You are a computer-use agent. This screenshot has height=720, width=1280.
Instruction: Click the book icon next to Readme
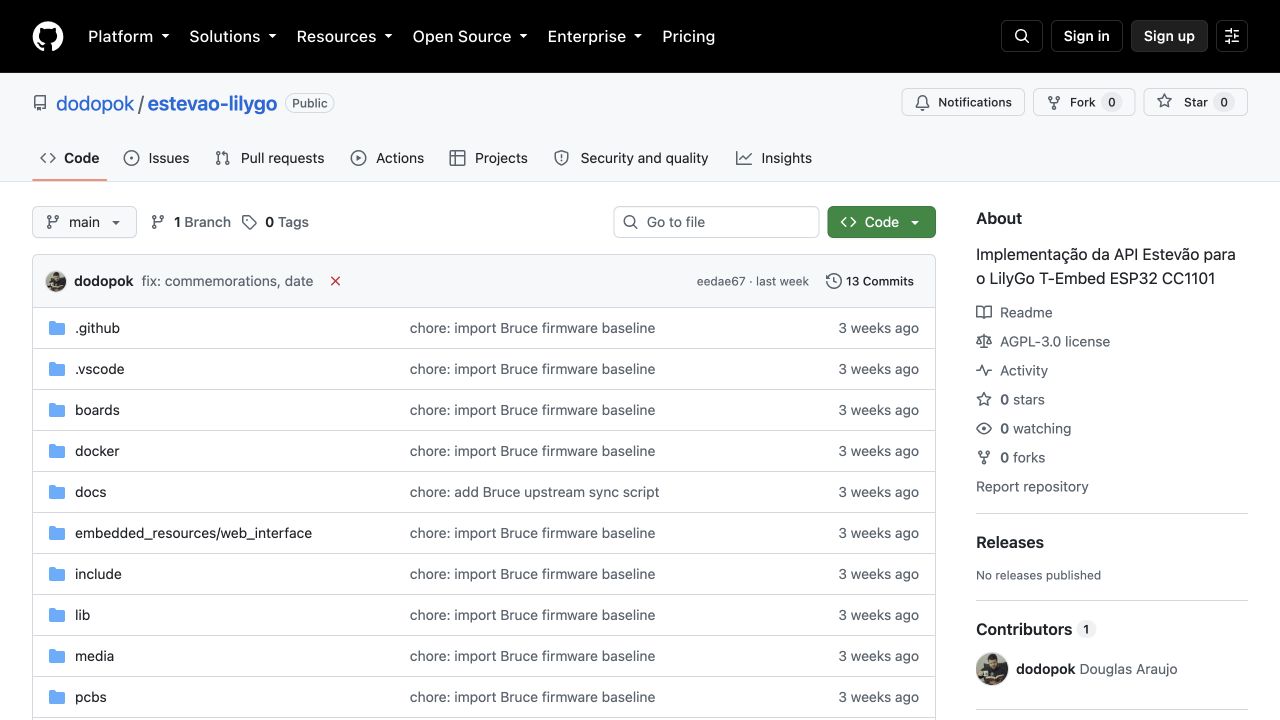pos(984,312)
